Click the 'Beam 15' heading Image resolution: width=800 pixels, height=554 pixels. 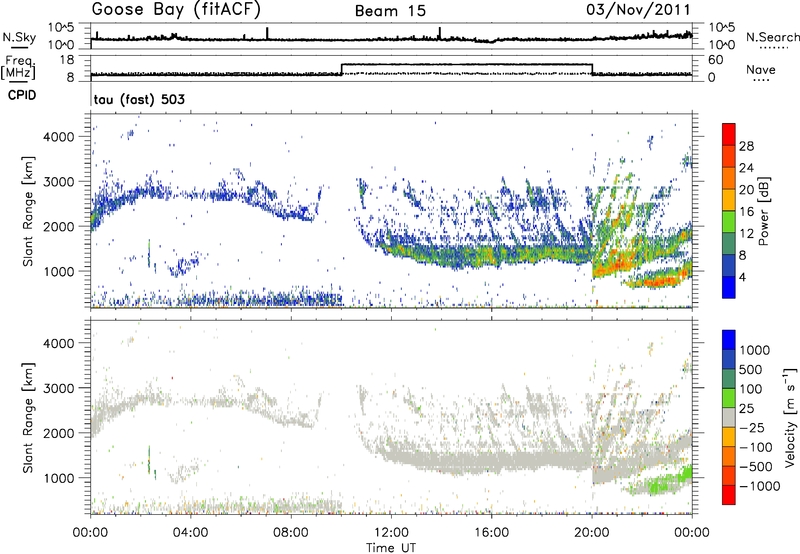click(x=390, y=11)
